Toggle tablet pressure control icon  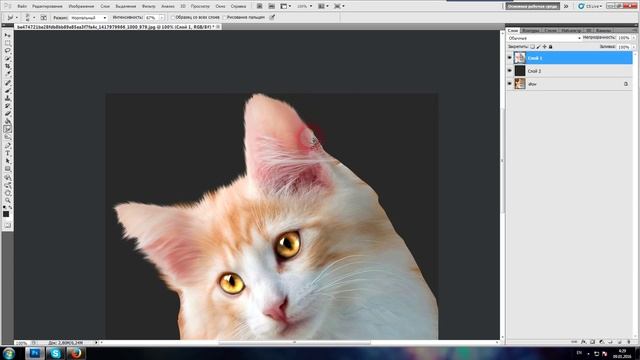[272, 17]
